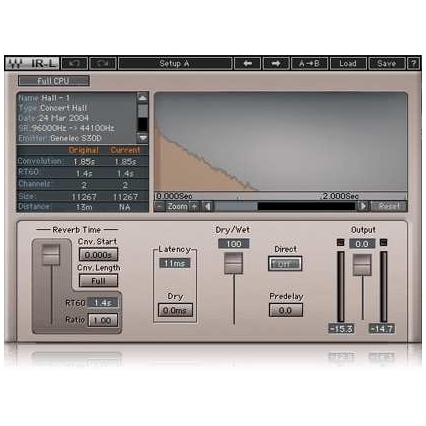Image resolution: width=426 pixels, height=426 pixels.
Task: Click the IR info panel up arrow
Action: [143, 98]
